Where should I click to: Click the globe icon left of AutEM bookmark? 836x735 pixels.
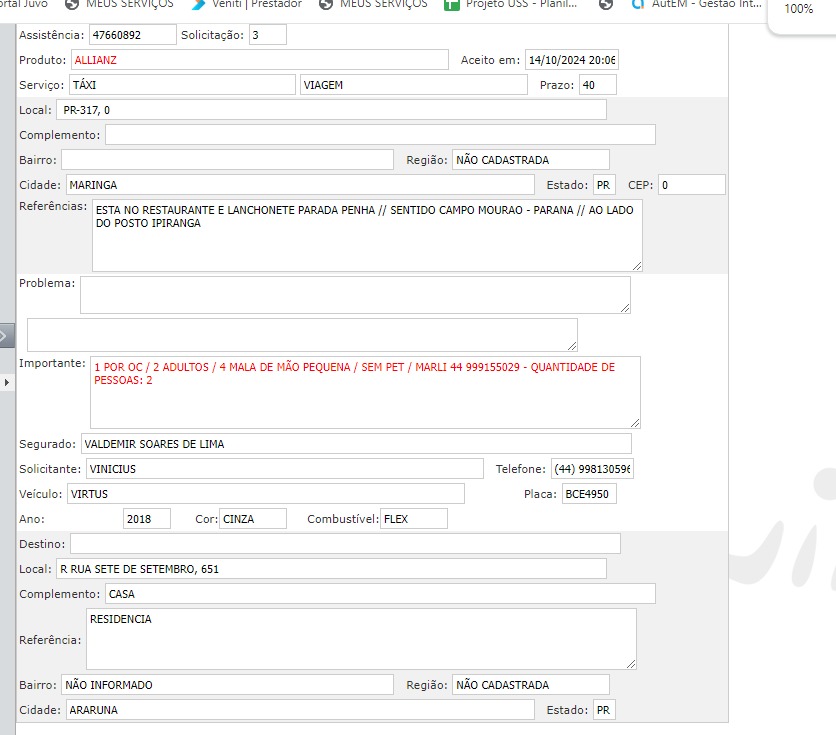[606, 4]
